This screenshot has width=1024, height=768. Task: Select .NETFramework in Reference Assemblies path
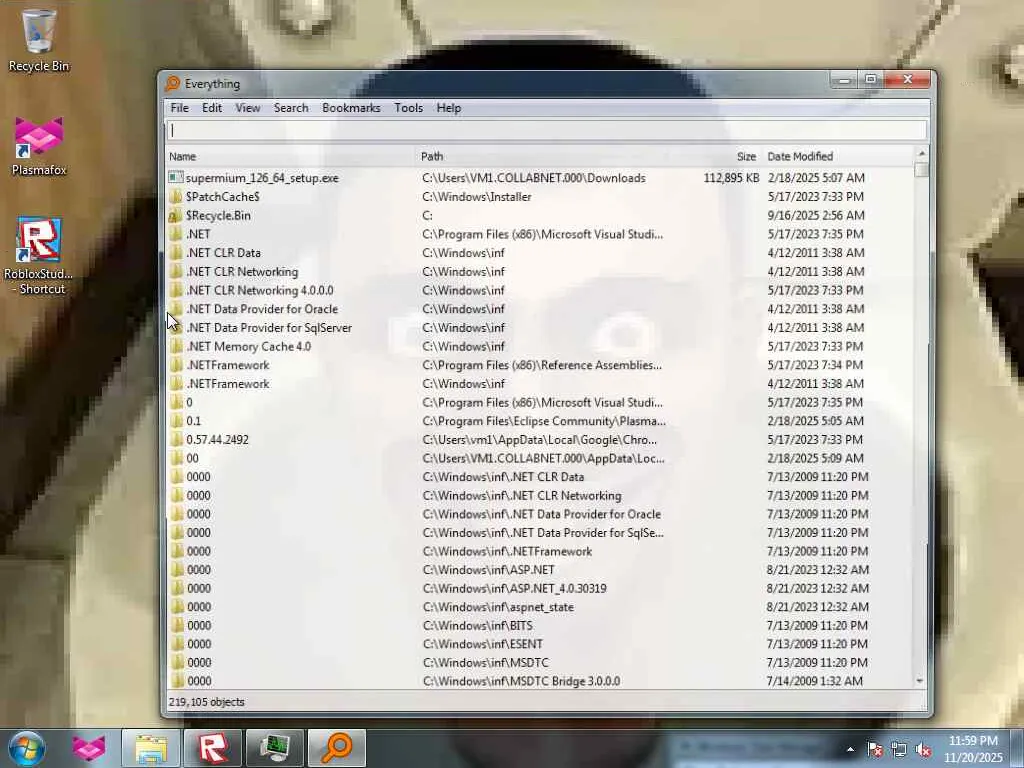[541, 365]
